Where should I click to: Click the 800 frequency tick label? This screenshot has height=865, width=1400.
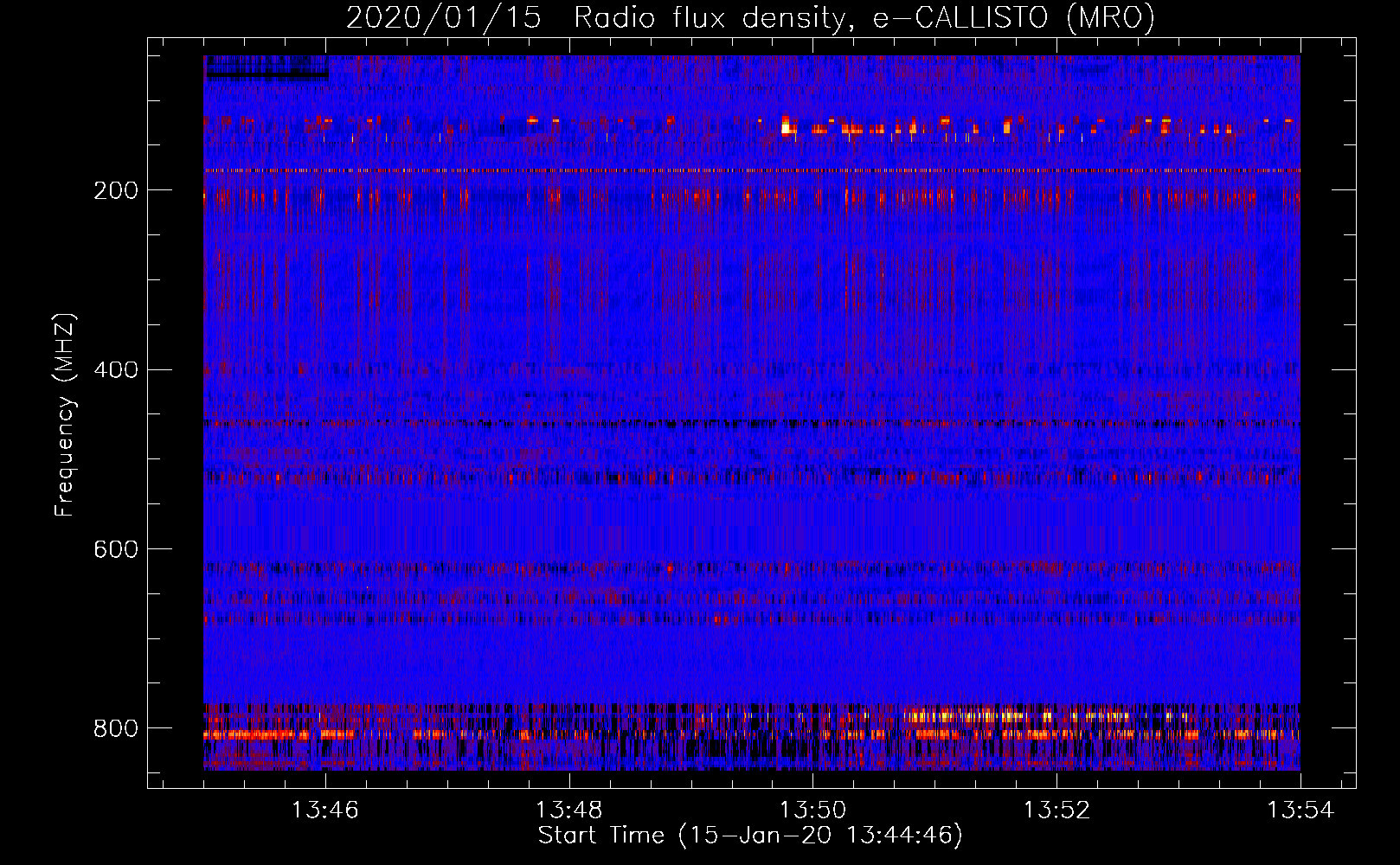tap(116, 728)
